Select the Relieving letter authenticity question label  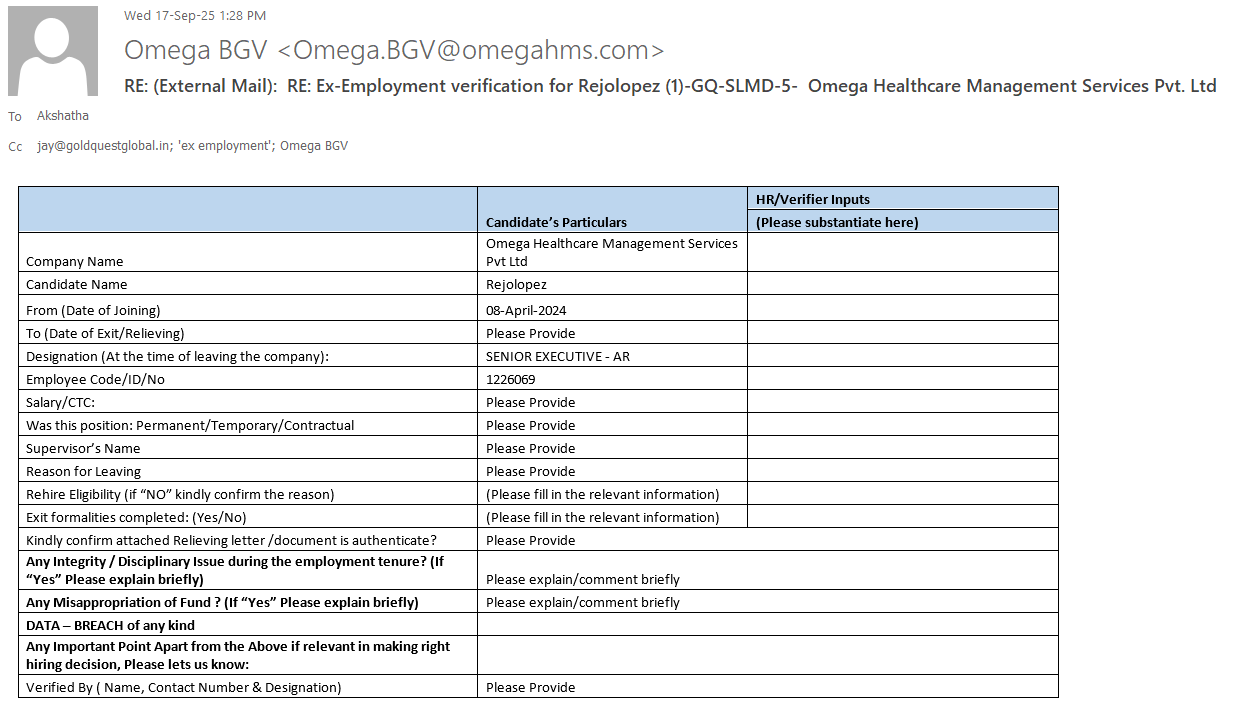(x=231, y=540)
